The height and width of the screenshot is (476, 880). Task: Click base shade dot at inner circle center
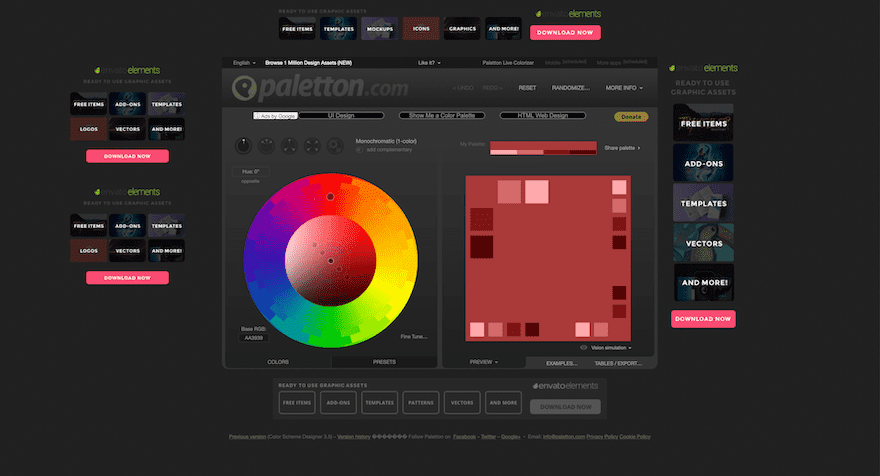click(x=331, y=261)
